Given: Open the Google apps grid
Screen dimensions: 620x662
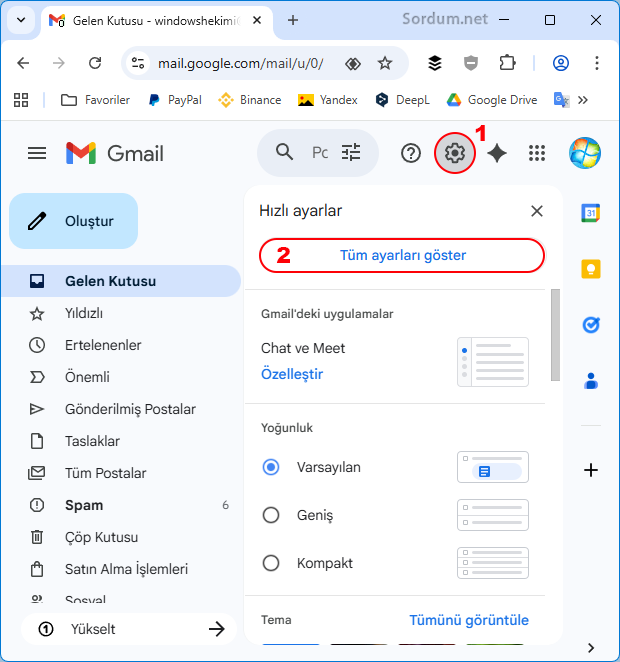Looking at the screenshot, I should pyautogui.click(x=537, y=153).
